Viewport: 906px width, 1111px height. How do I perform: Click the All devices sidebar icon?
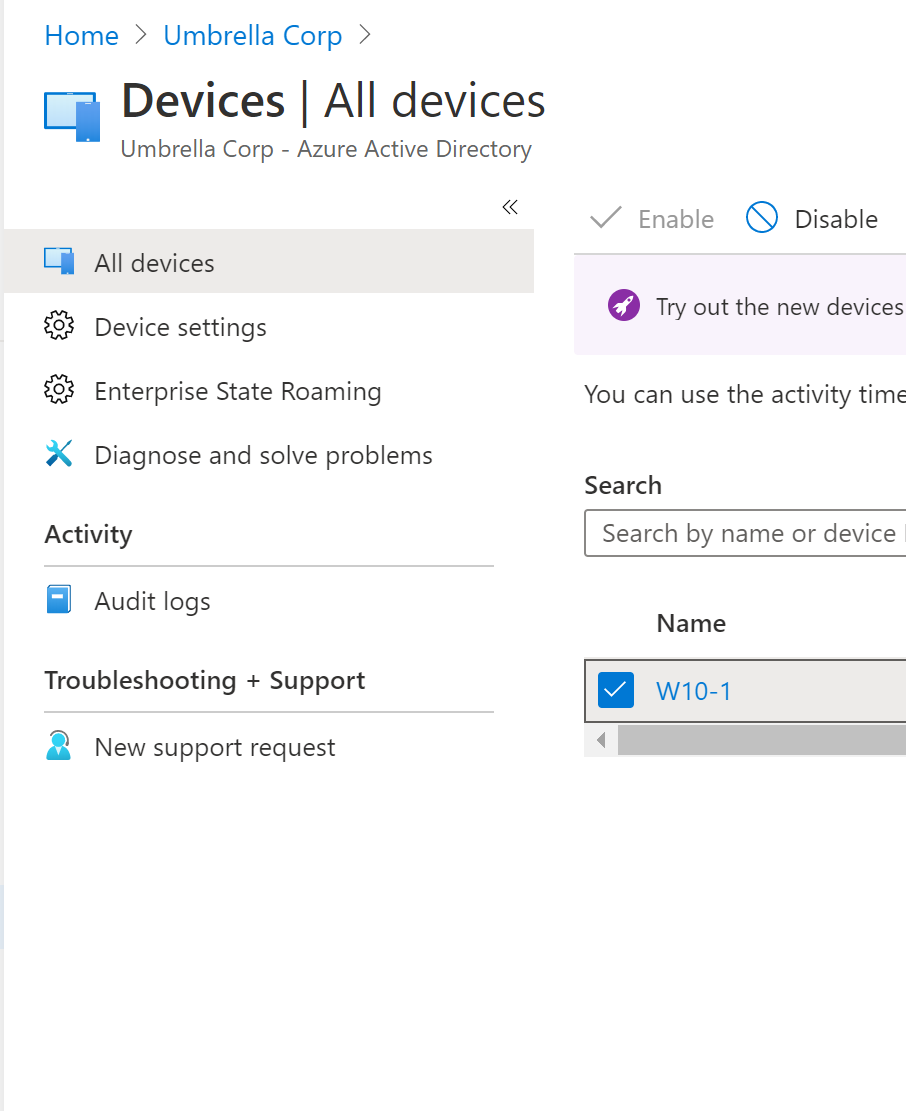click(x=59, y=261)
